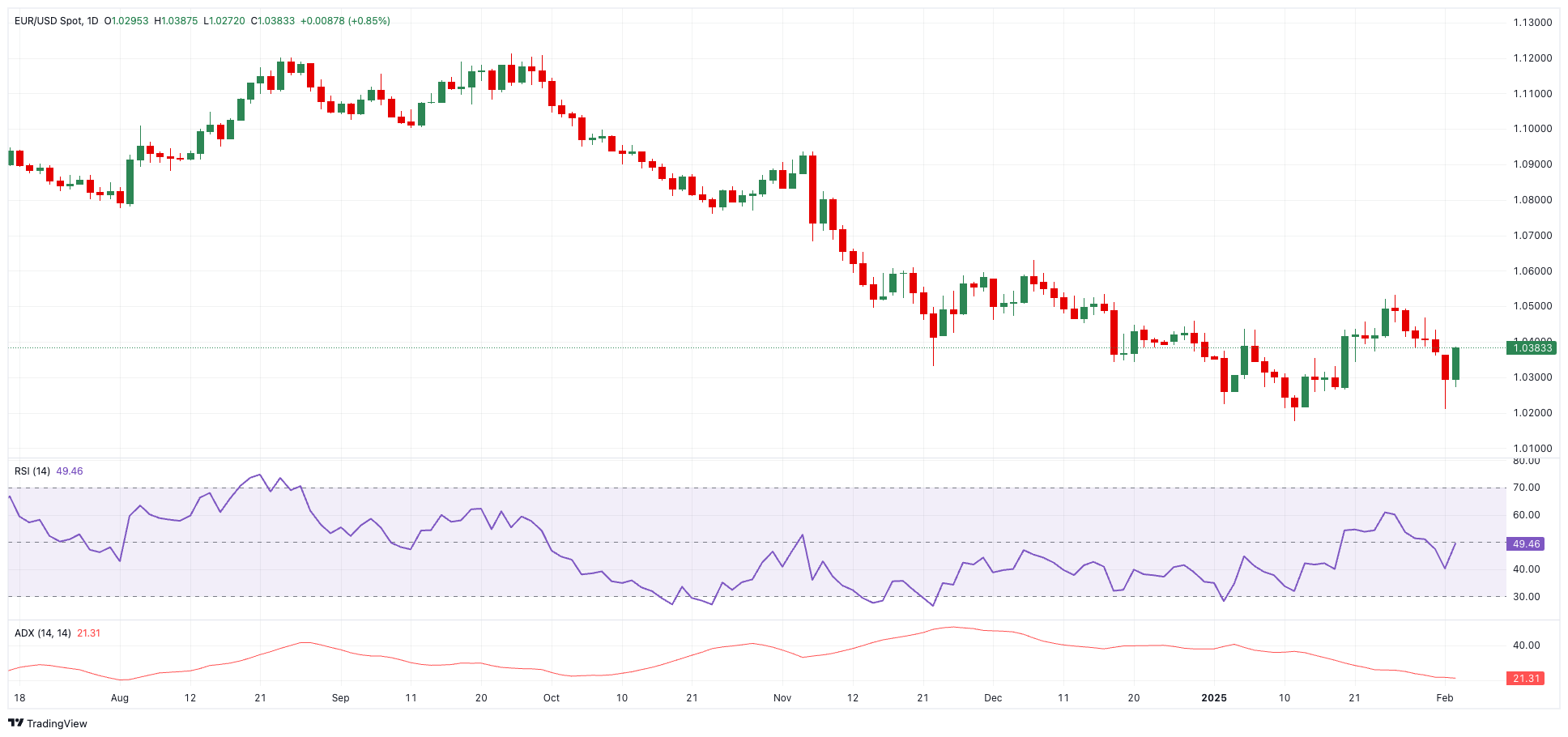
Task: Click the purple RSI value tag 49.46
Action: (1525, 544)
